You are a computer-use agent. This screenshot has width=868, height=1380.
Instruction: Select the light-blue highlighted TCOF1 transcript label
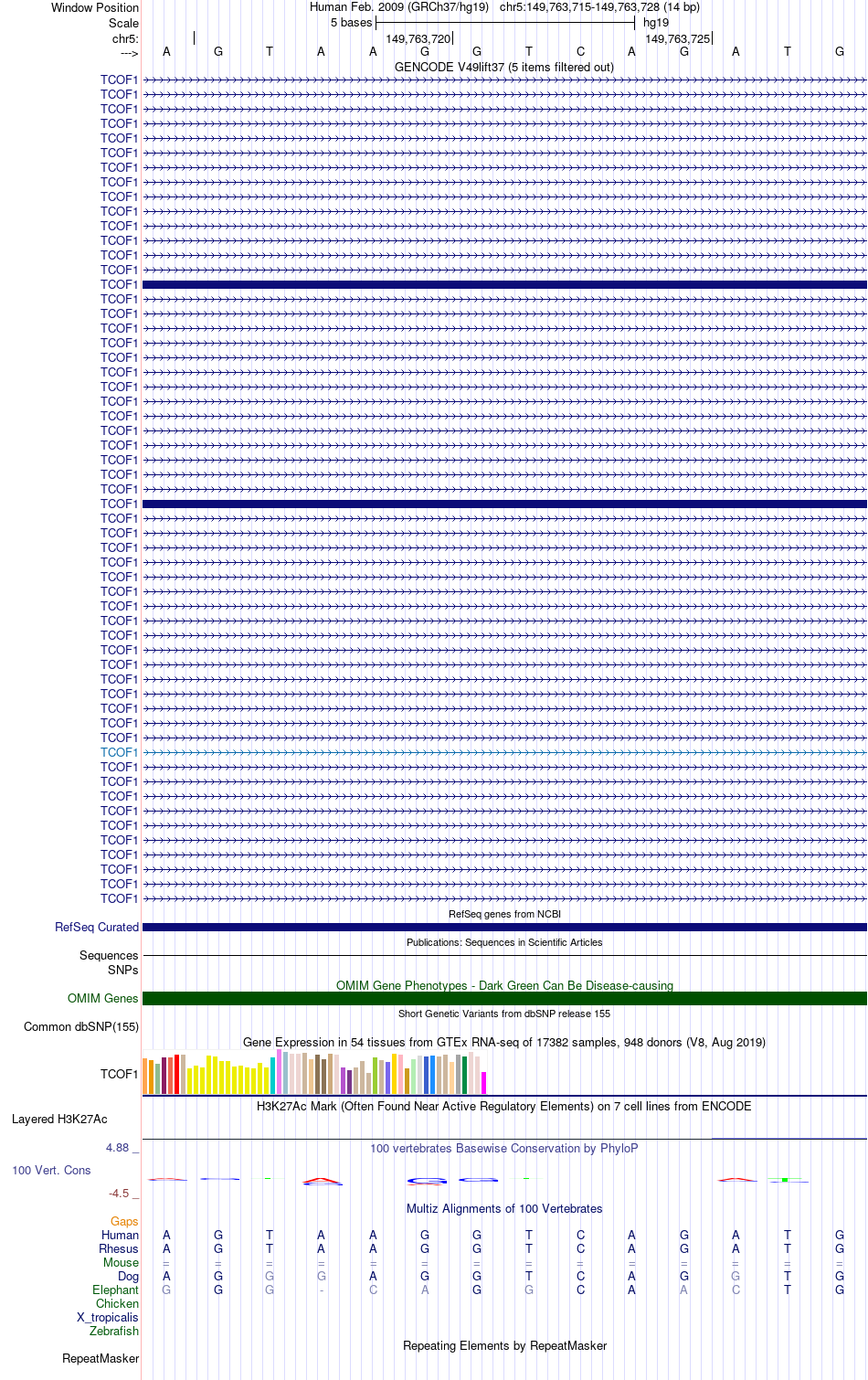[x=119, y=752]
